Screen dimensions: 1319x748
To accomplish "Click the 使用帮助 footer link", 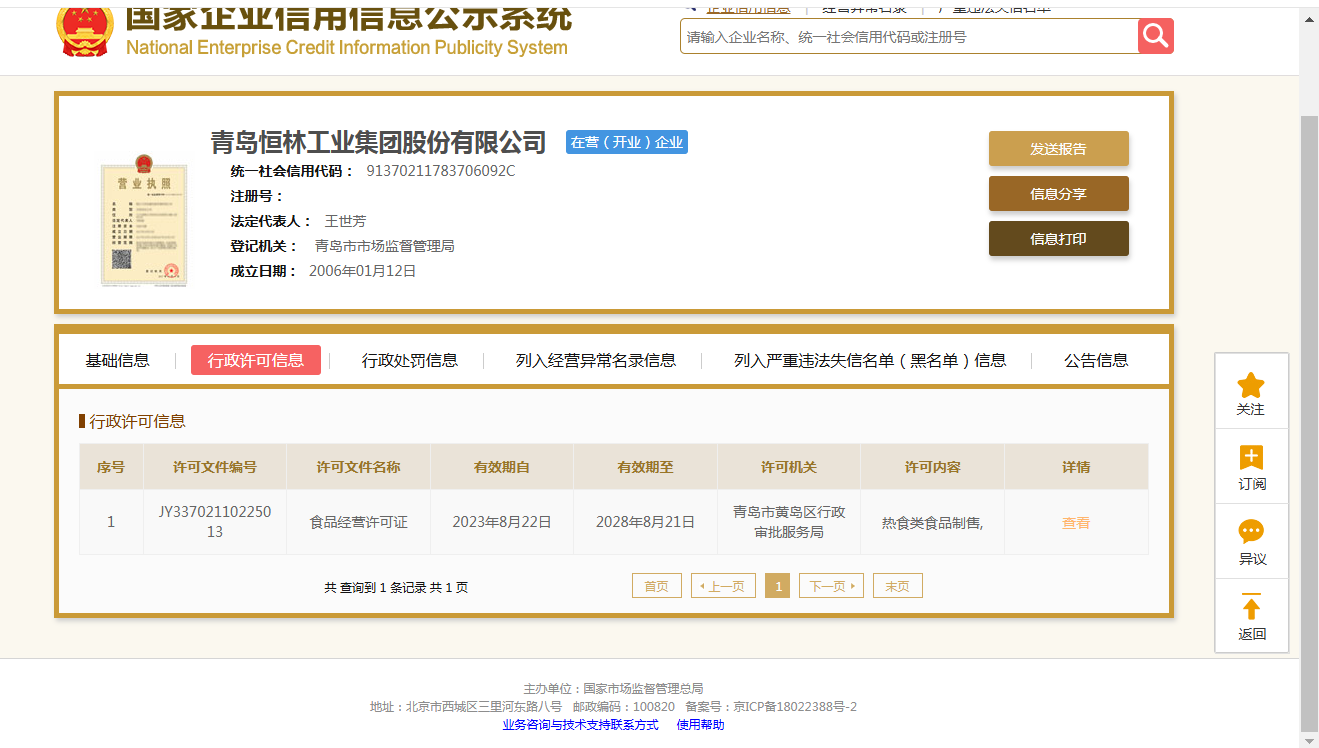I will (x=700, y=725).
